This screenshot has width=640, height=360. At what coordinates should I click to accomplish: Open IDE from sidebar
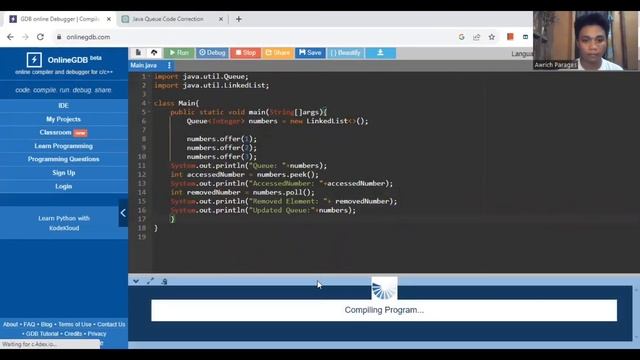63,106
